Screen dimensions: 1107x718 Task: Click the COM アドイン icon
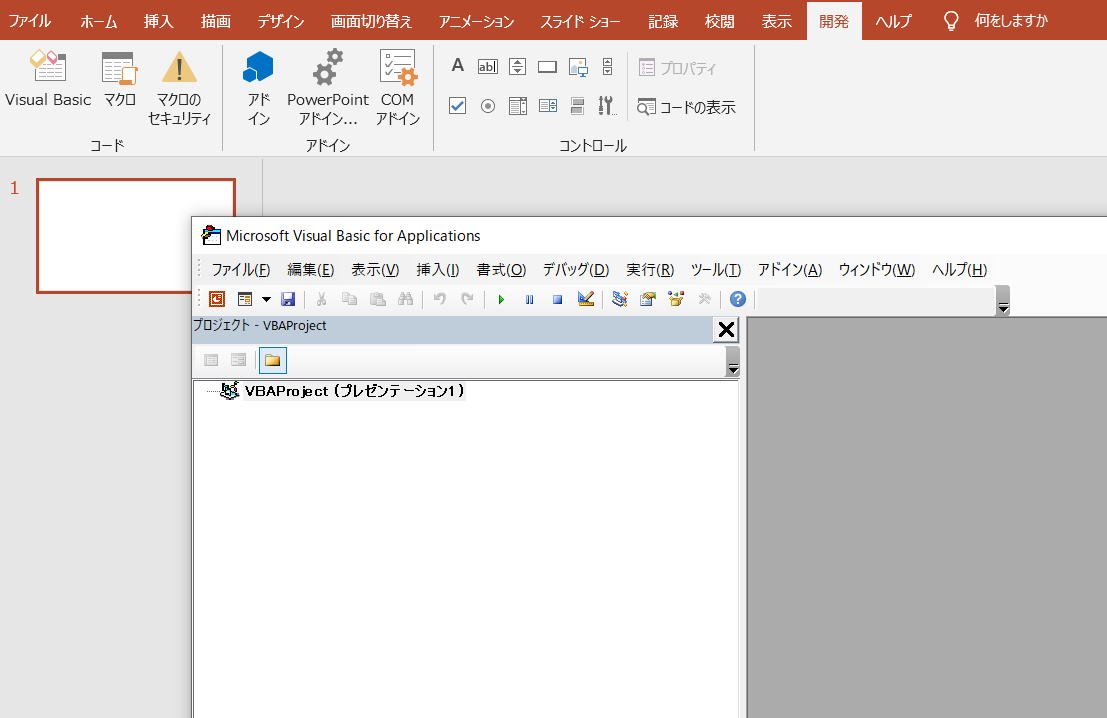[397, 88]
